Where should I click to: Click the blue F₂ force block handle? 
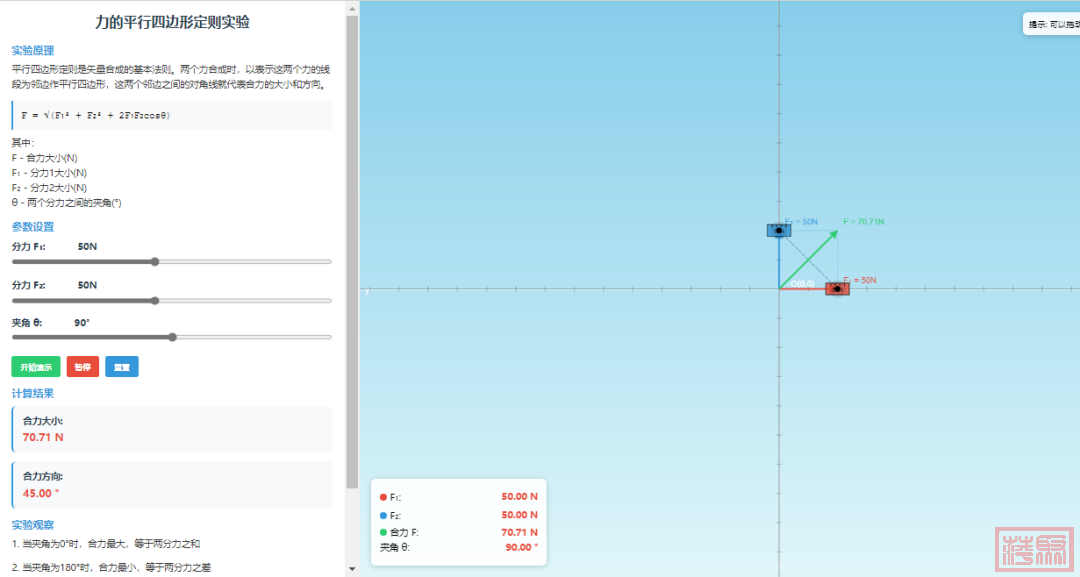click(x=779, y=230)
